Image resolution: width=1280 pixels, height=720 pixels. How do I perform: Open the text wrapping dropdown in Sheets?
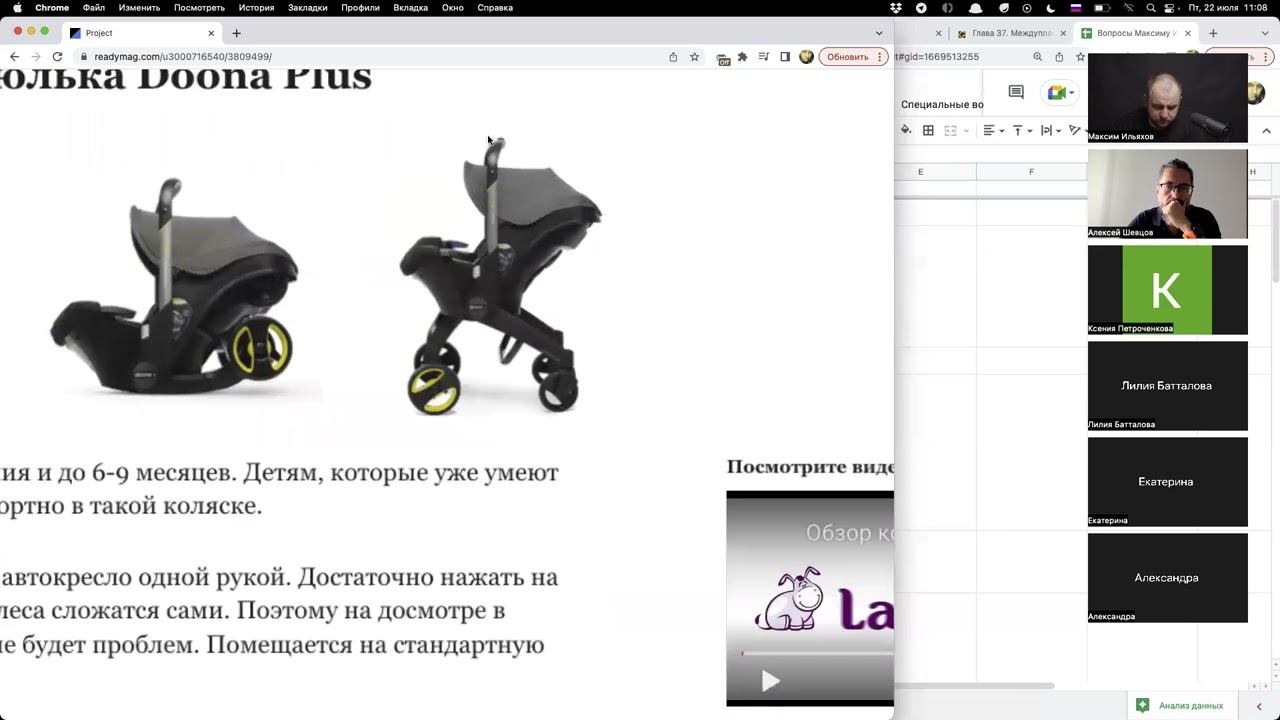pyautogui.click(x=1050, y=130)
